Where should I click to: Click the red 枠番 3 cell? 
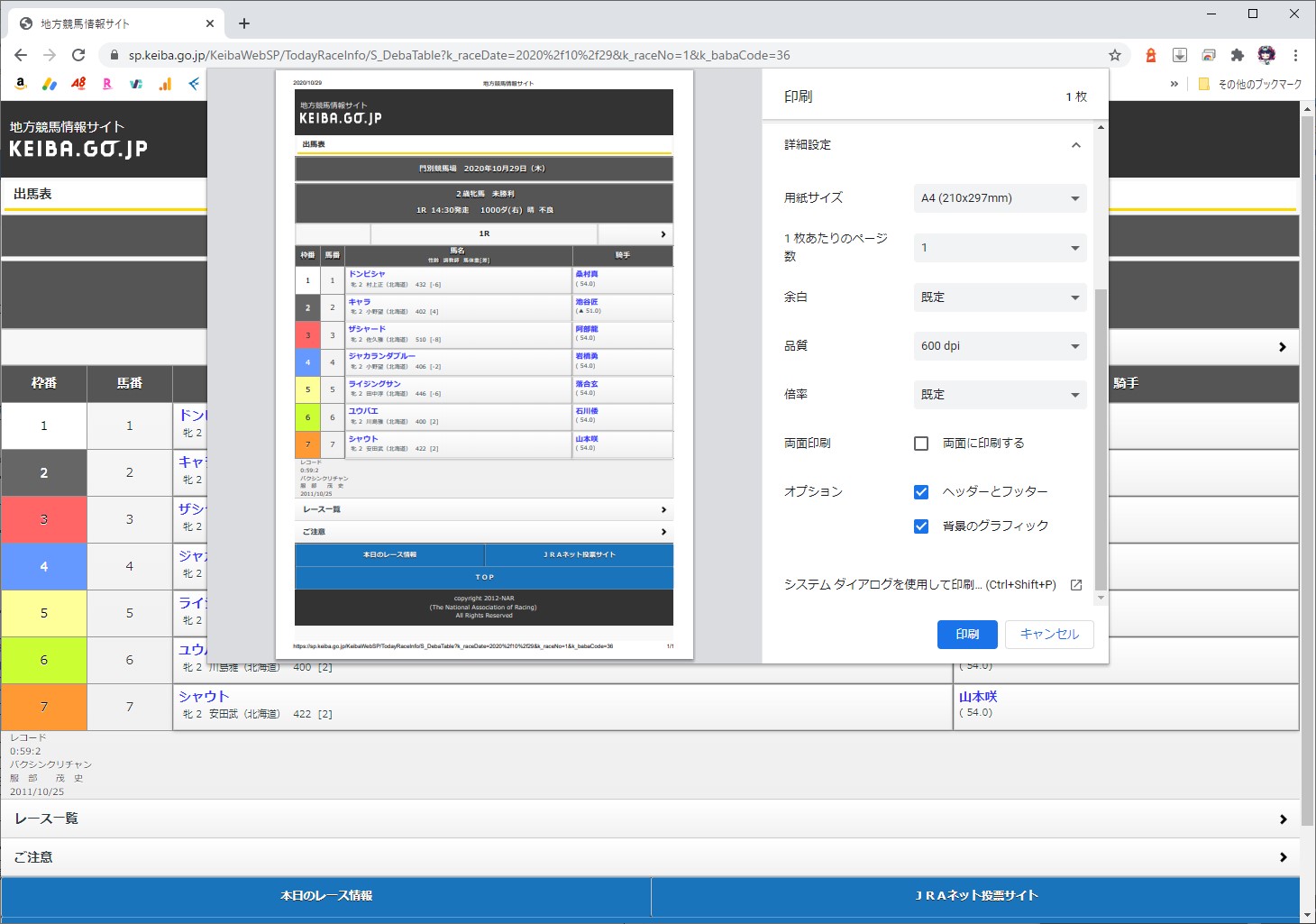coord(44,519)
